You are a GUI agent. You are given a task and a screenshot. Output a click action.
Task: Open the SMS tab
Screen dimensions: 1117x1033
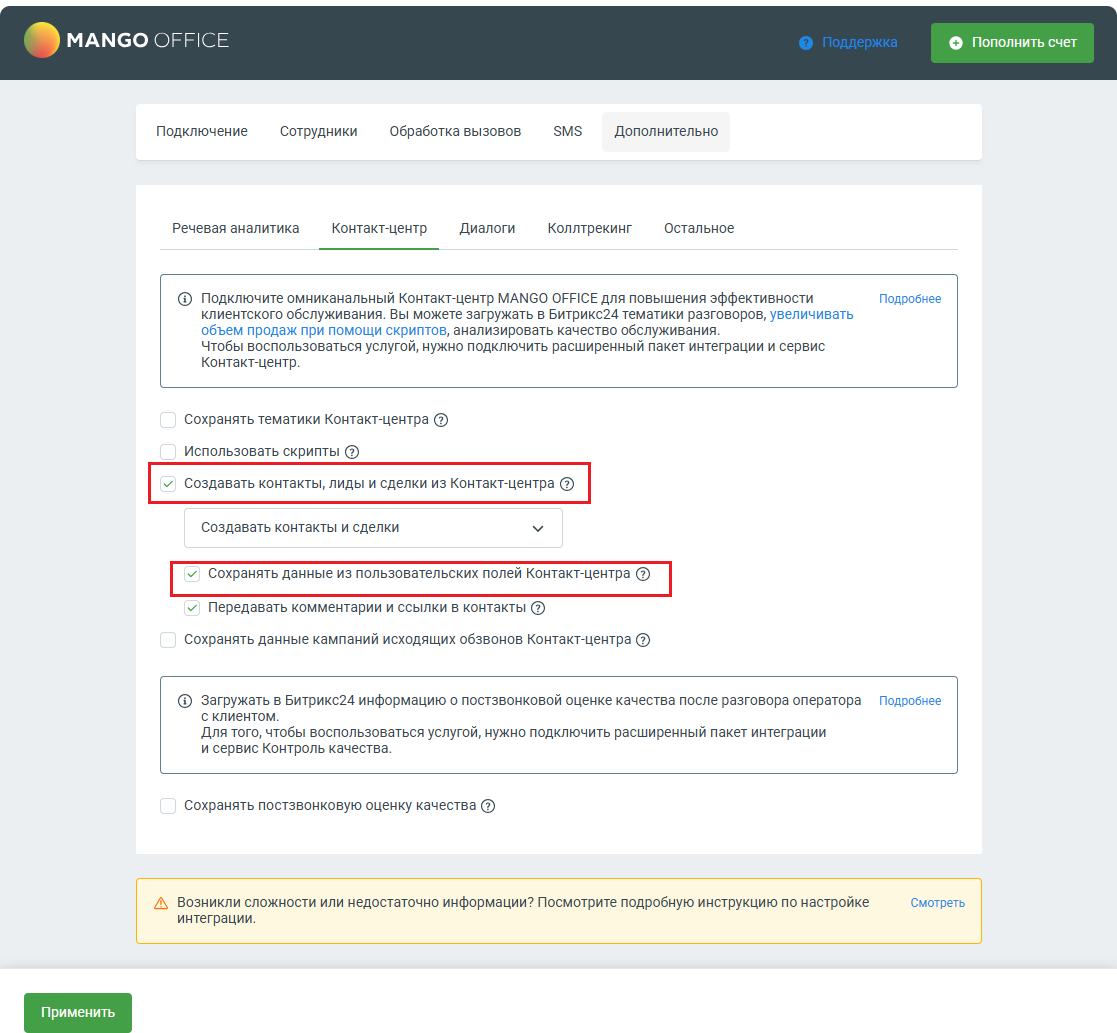point(568,132)
